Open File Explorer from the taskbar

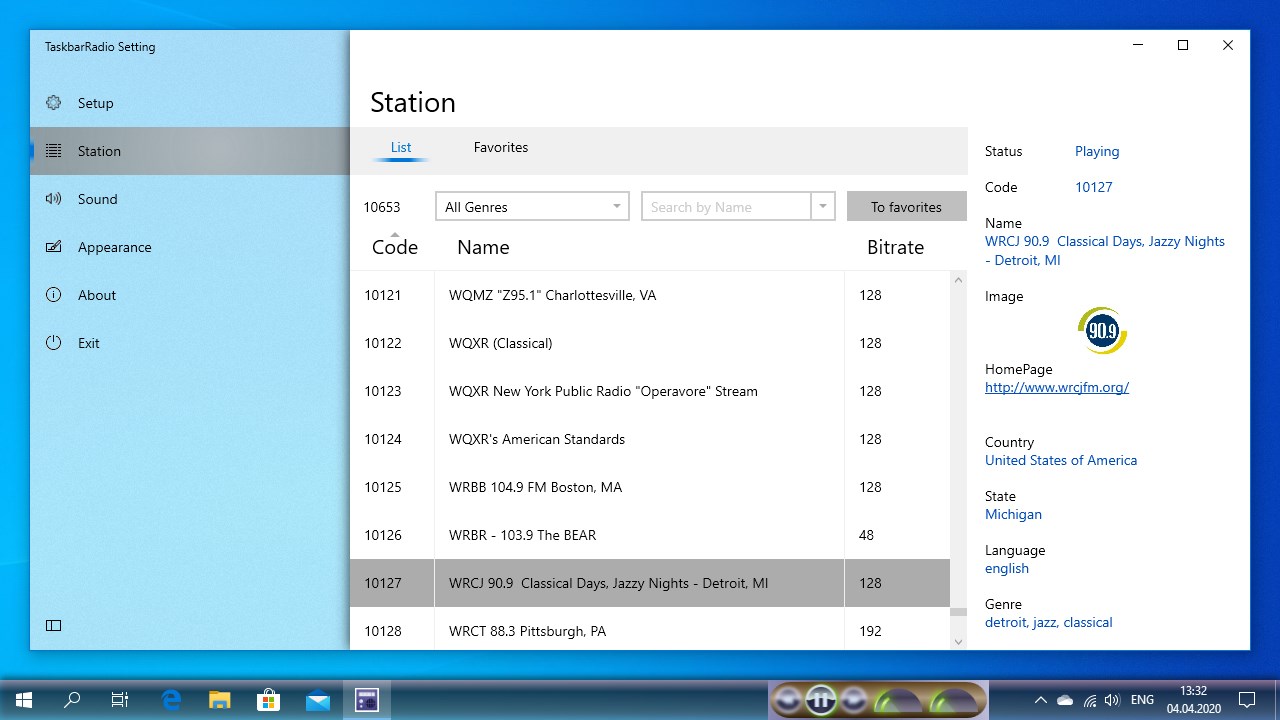pos(220,700)
